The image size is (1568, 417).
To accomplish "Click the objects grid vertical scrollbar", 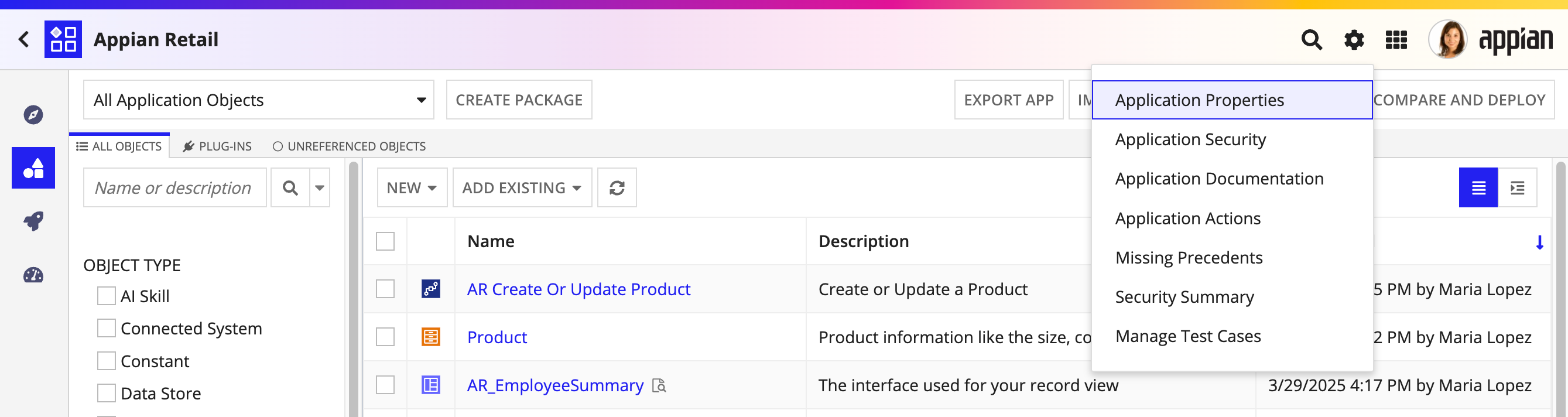I will (x=1560, y=289).
